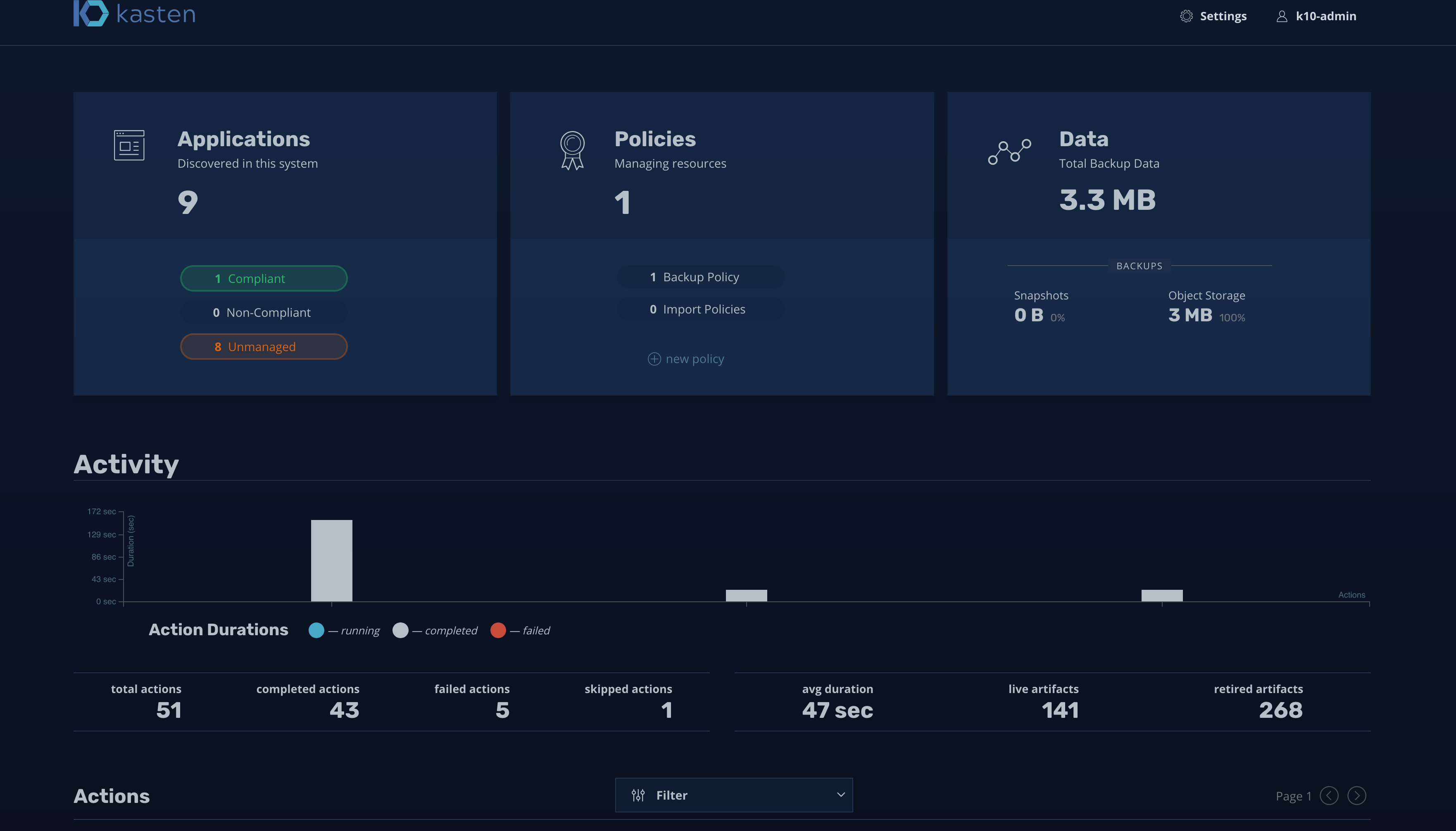Open the Actions Filter dropdown

click(x=733, y=795)
